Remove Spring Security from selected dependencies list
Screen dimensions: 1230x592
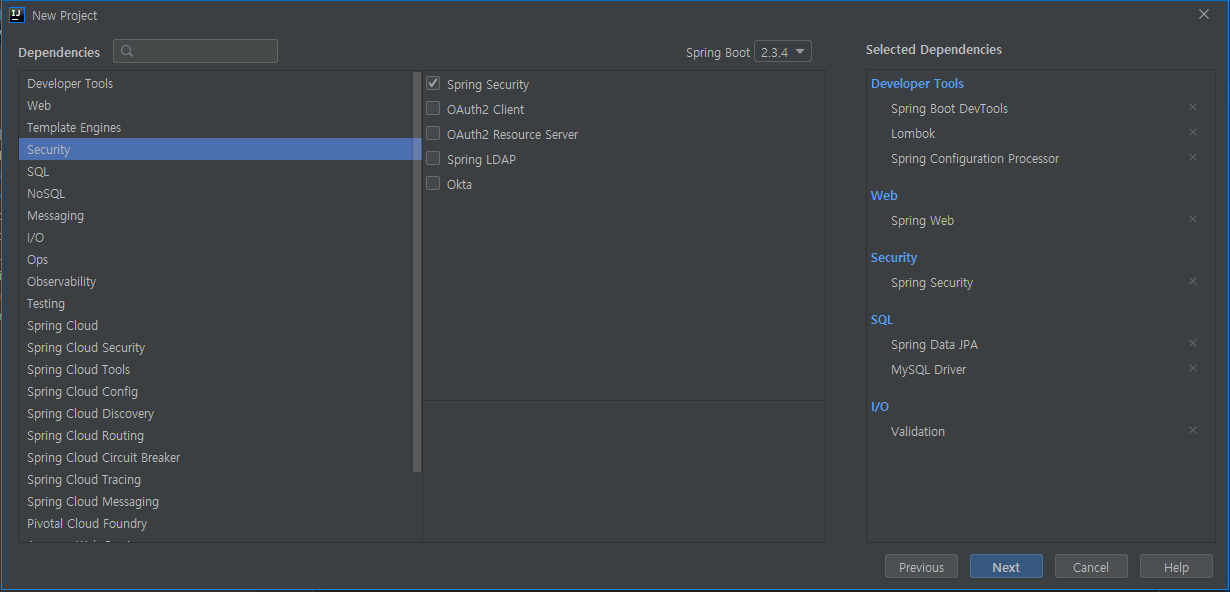[1192, 281]
